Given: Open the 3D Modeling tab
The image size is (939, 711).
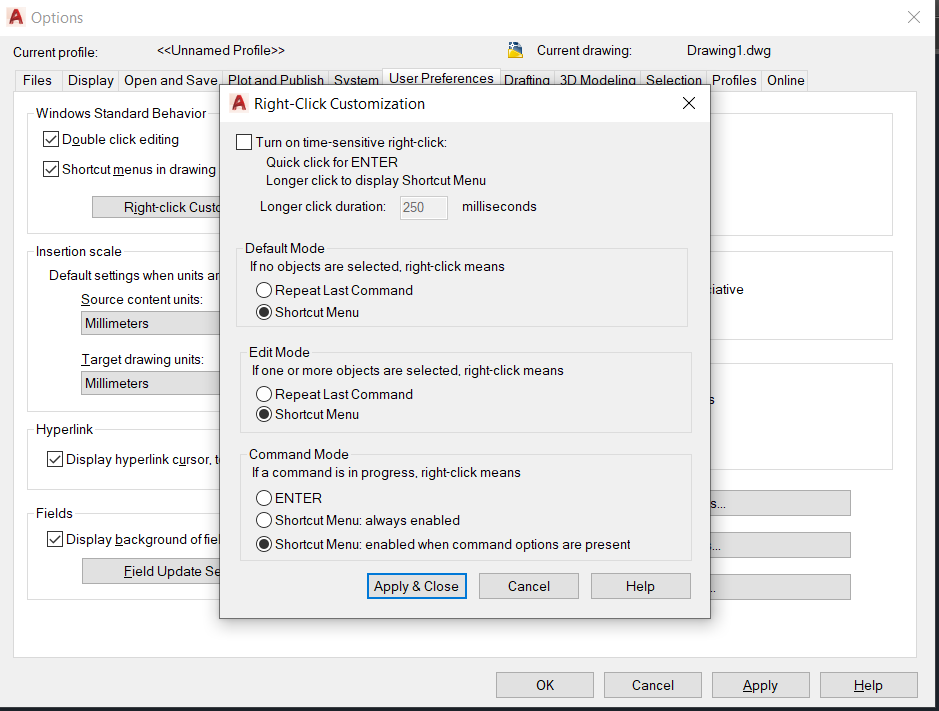Looking at the screenshot, I should pyautogui.click(x=598, y=80).
